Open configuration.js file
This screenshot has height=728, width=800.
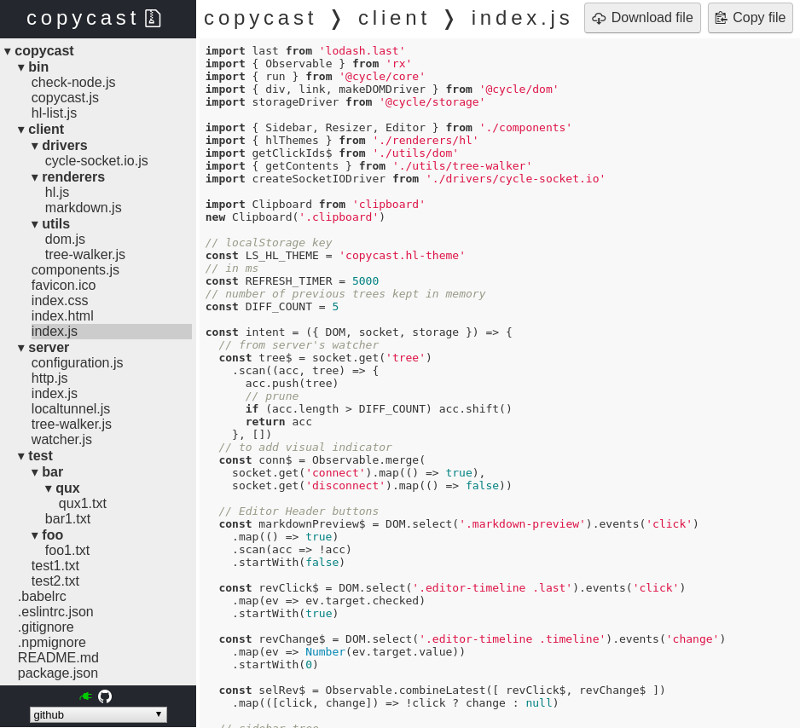(x=77, y=363)
